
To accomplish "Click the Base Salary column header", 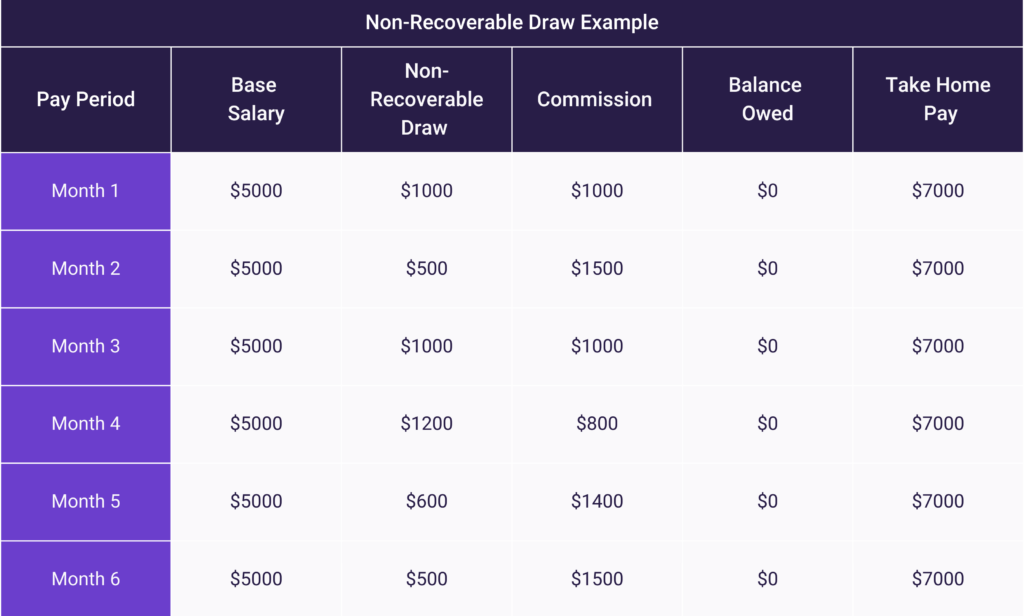I will (x=256, y=99).
